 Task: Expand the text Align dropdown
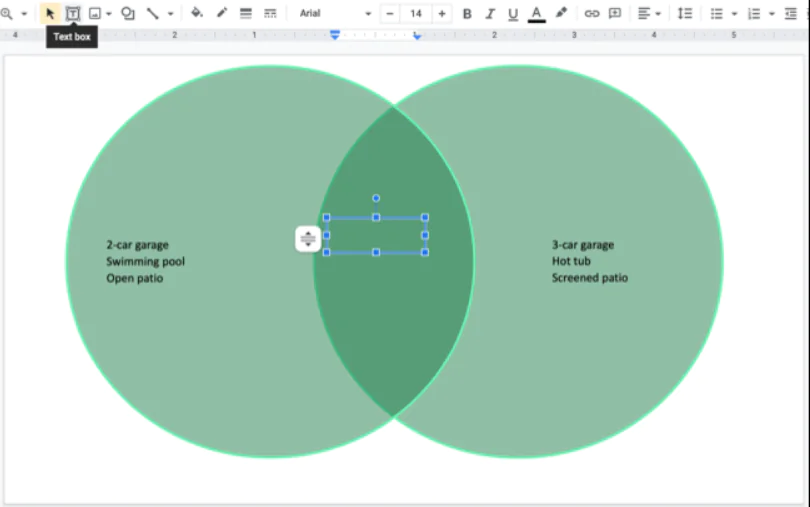point(649,13)
